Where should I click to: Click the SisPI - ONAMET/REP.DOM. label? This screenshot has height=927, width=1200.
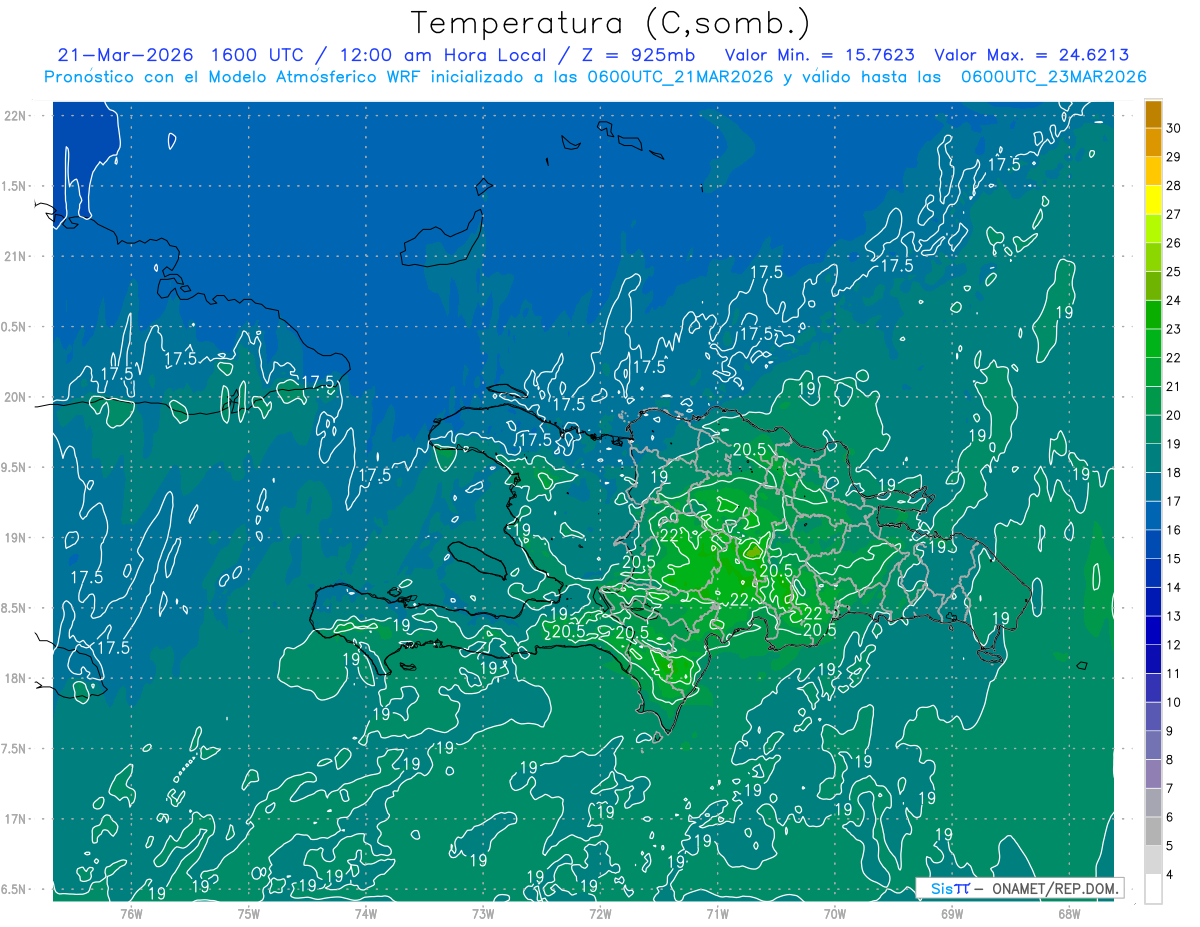pyautogui.click(x=1019, y=888)
